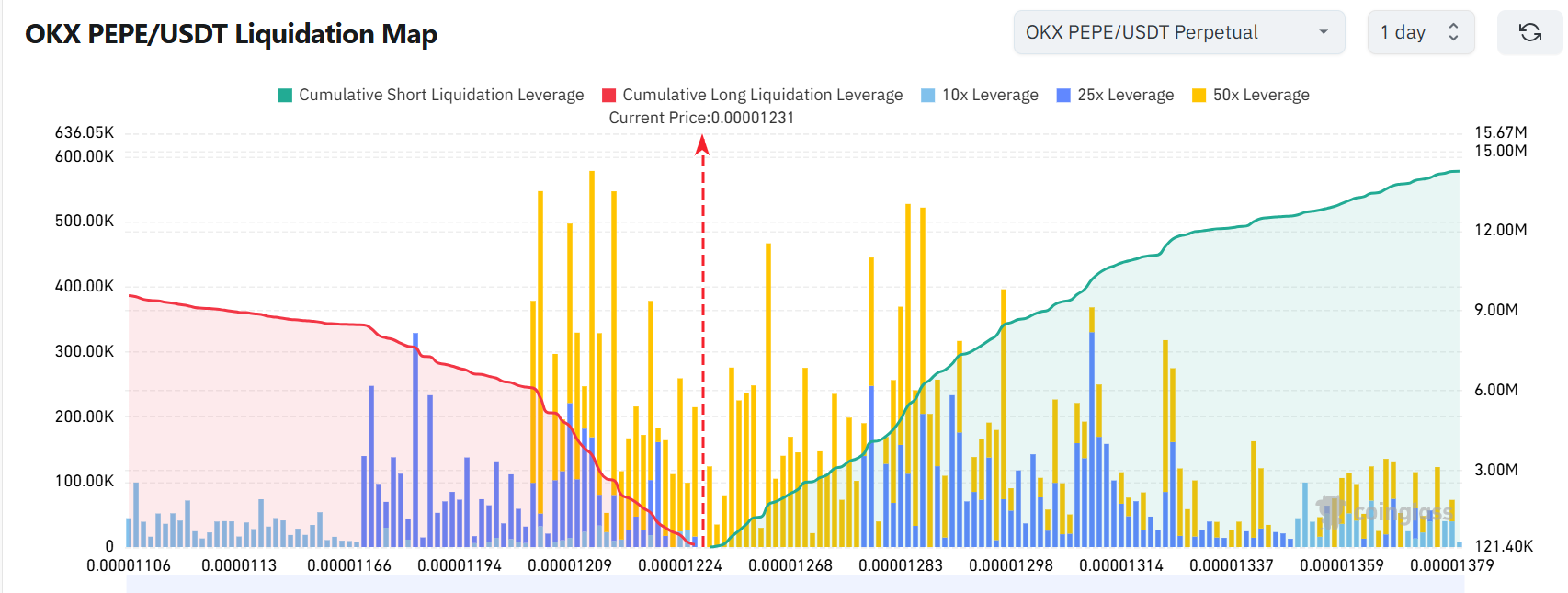
Task: Click right axis value 9.00M
Action: click(x=1496, y=310)
